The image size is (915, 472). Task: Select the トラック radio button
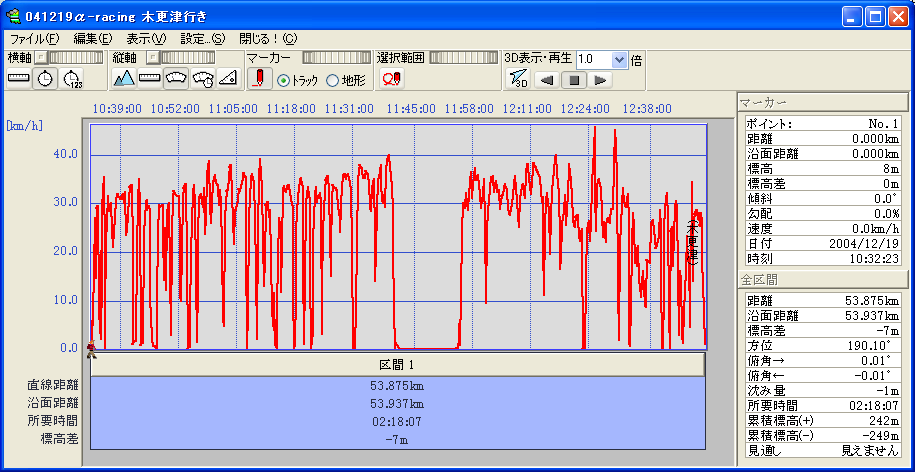click(x=283, y=80)
